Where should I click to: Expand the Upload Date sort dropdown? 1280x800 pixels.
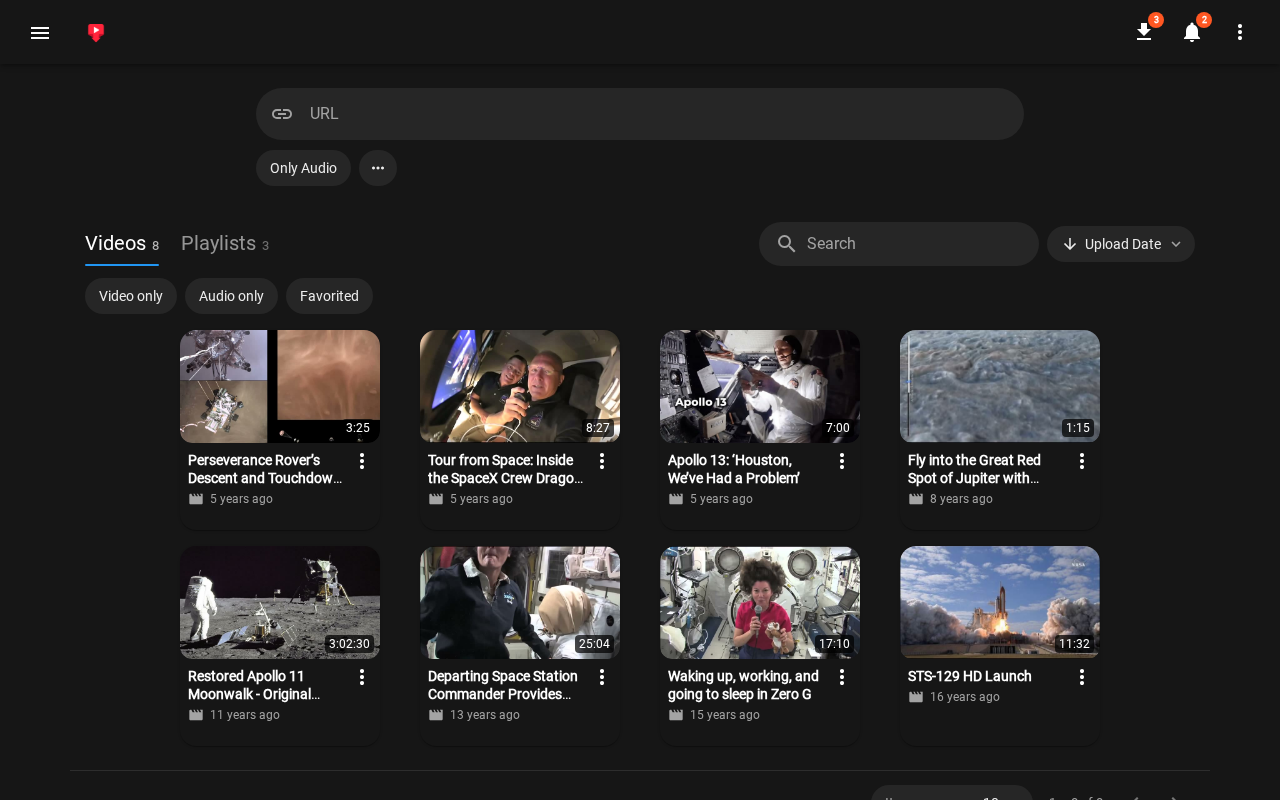tap(1121, 244)
